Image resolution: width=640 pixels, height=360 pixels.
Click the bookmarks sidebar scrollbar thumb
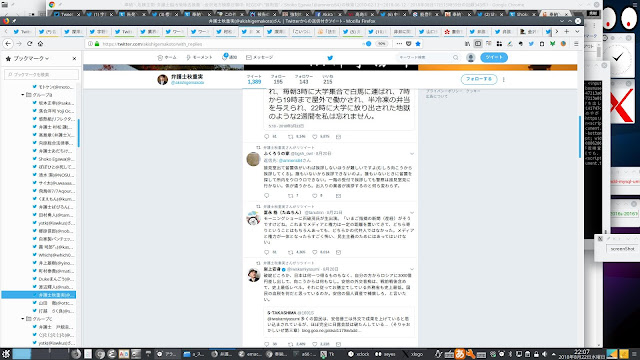(x=78, y=133)
